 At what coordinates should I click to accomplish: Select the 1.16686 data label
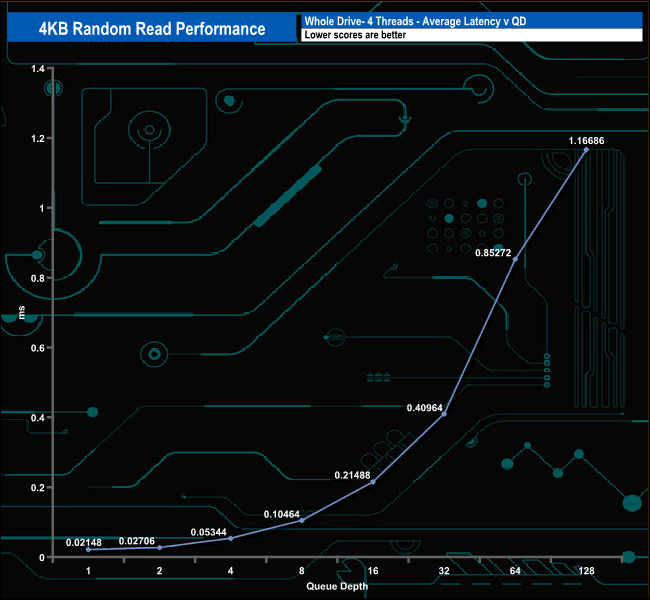coord(587,141)
